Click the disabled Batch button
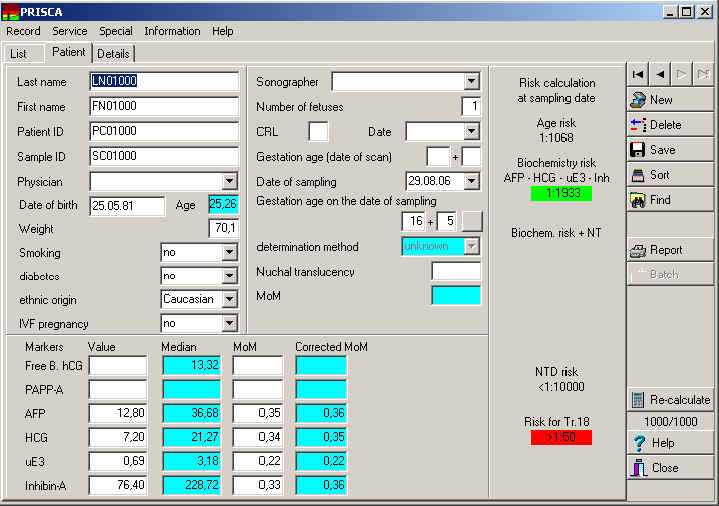The width and height of the screenshot is (719, 506). [670, 275]
